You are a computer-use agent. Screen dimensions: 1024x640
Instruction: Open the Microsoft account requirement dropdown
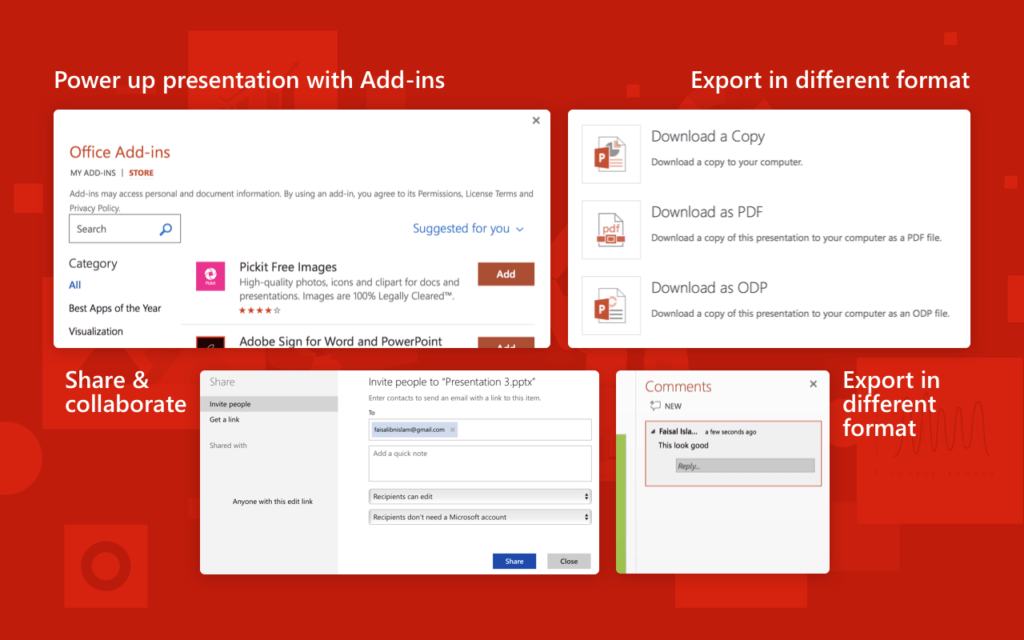click(479, 517)
